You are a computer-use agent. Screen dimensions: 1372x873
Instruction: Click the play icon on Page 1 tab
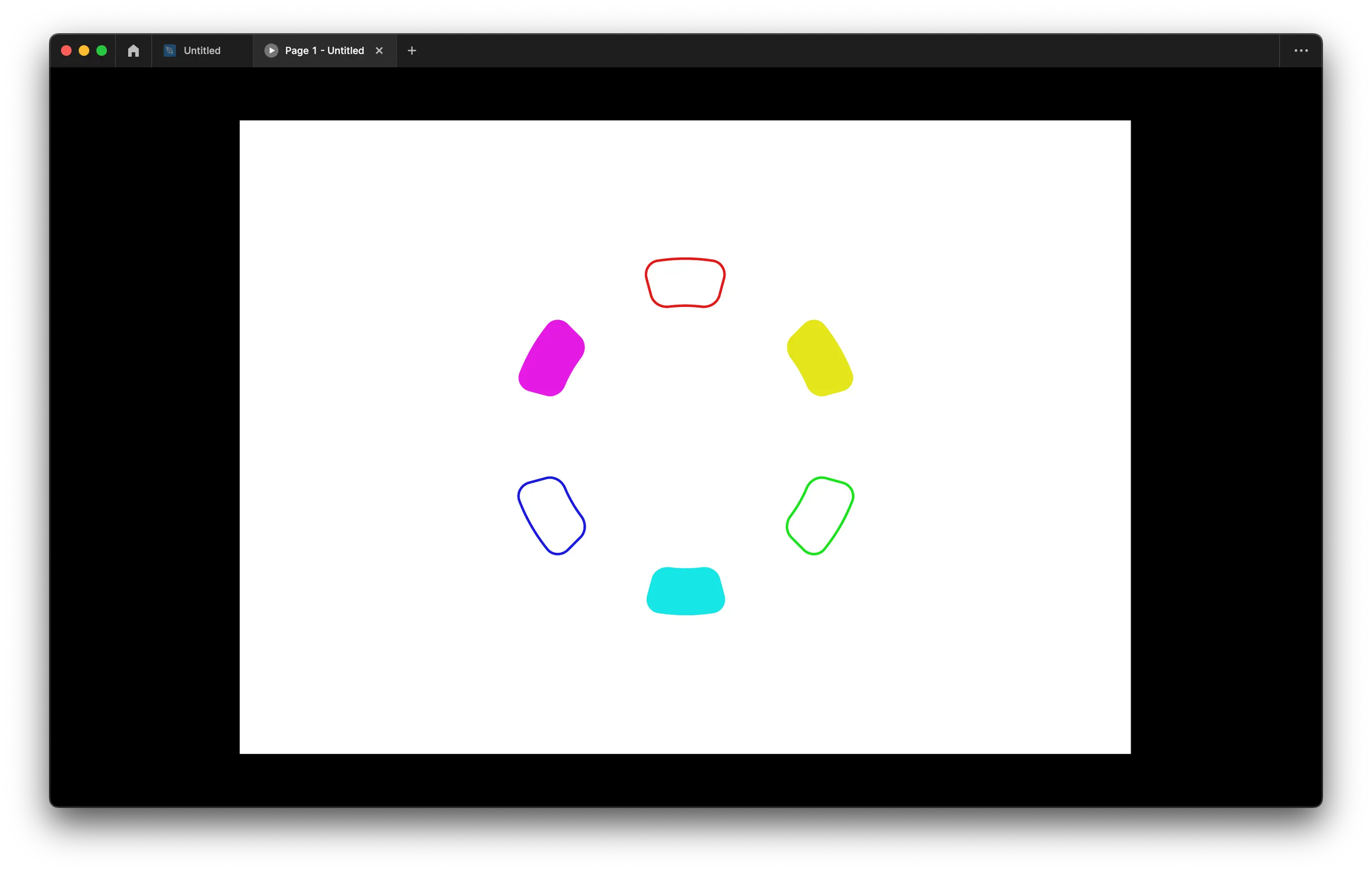pos(271,51)
